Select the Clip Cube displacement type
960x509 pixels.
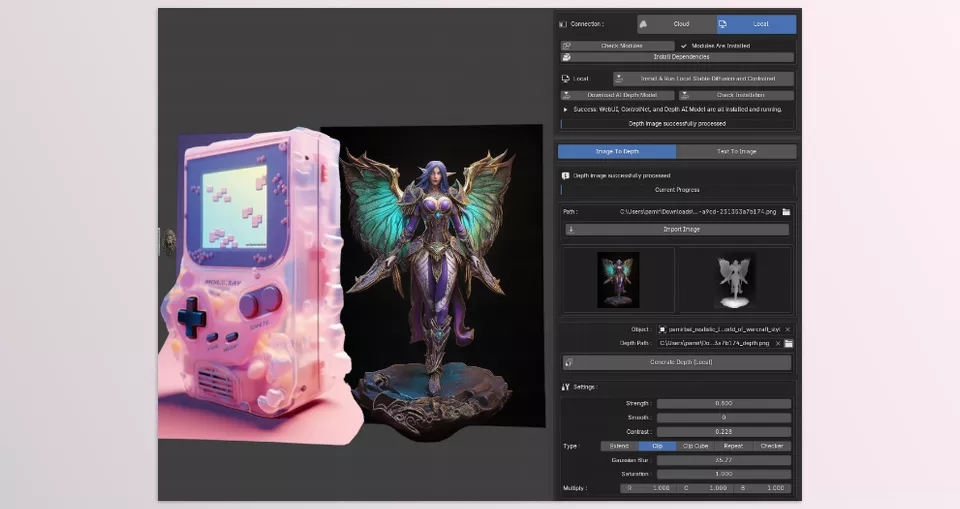tap(695, 446)
